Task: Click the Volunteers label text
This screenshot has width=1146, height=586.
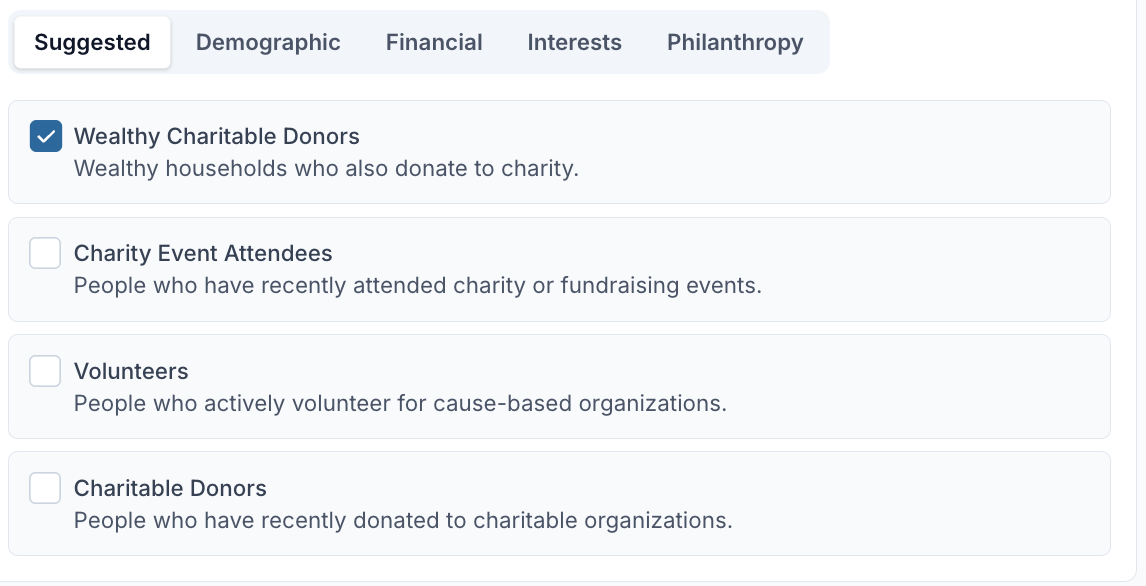Action: coord(131,371)
